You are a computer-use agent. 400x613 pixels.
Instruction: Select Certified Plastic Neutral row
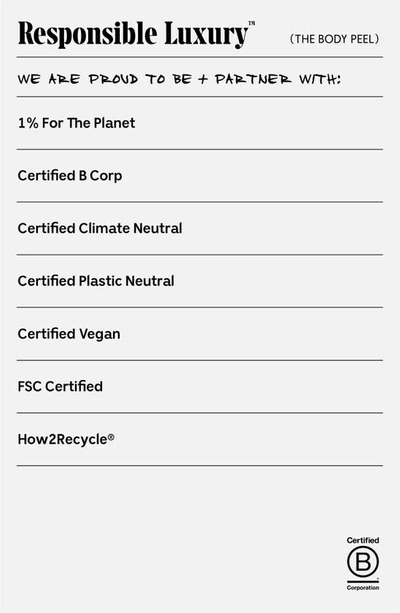tap(199, 281)
